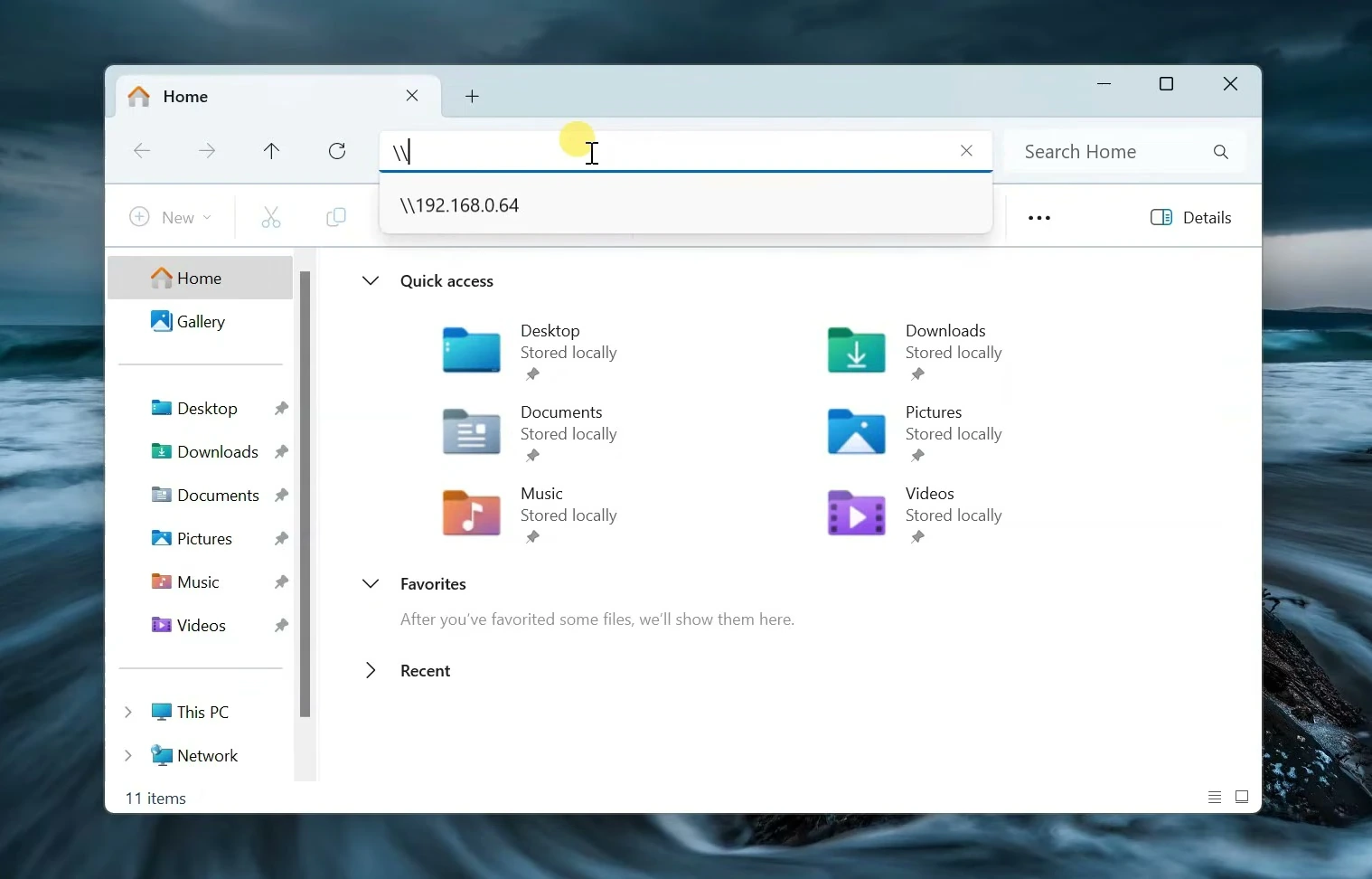Screen dimensions: 1372x879
Task: Navigate up one folder level
Action: coord(272,151)
